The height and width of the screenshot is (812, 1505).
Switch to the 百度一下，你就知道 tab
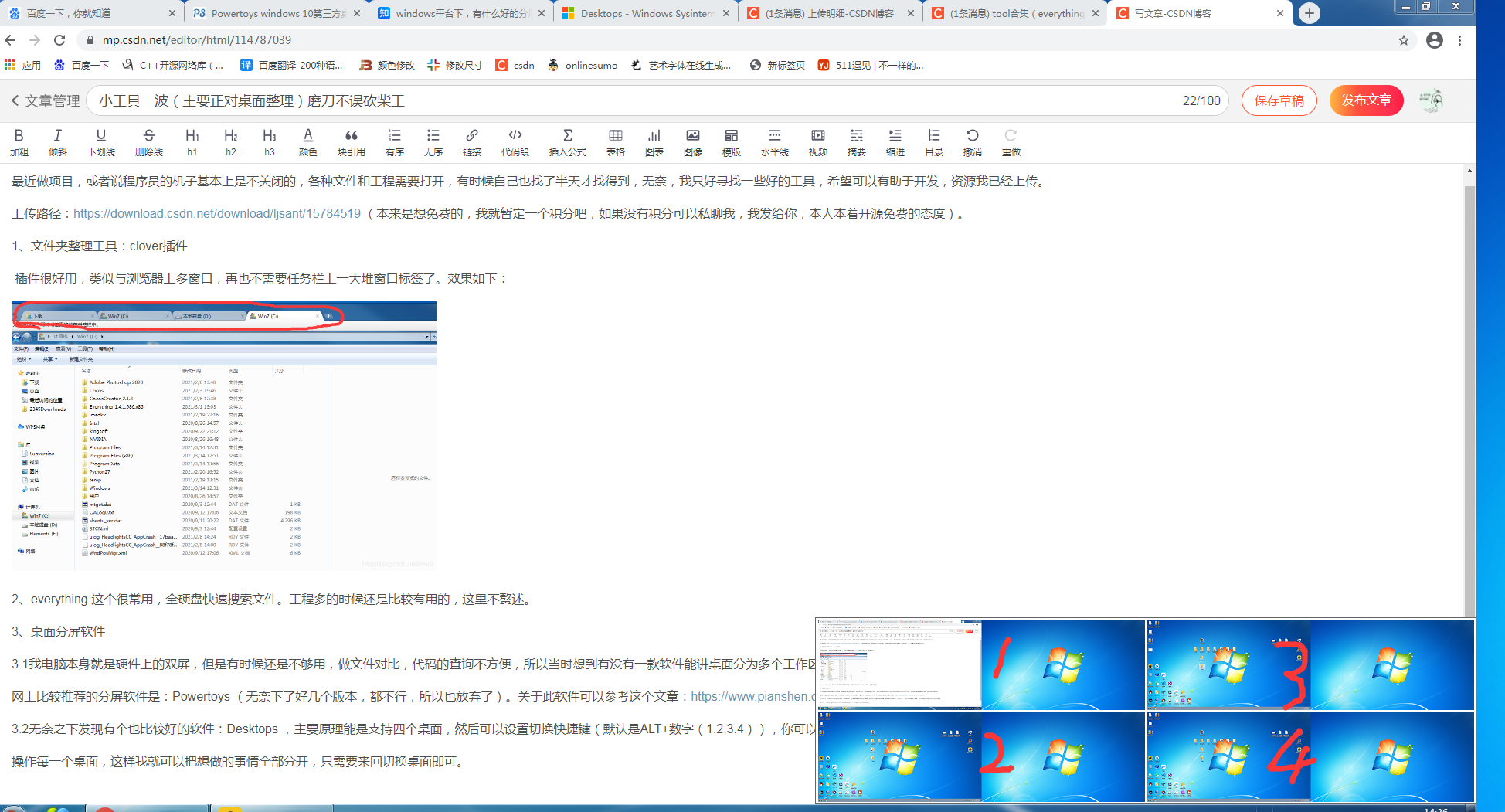click(91, 13)
